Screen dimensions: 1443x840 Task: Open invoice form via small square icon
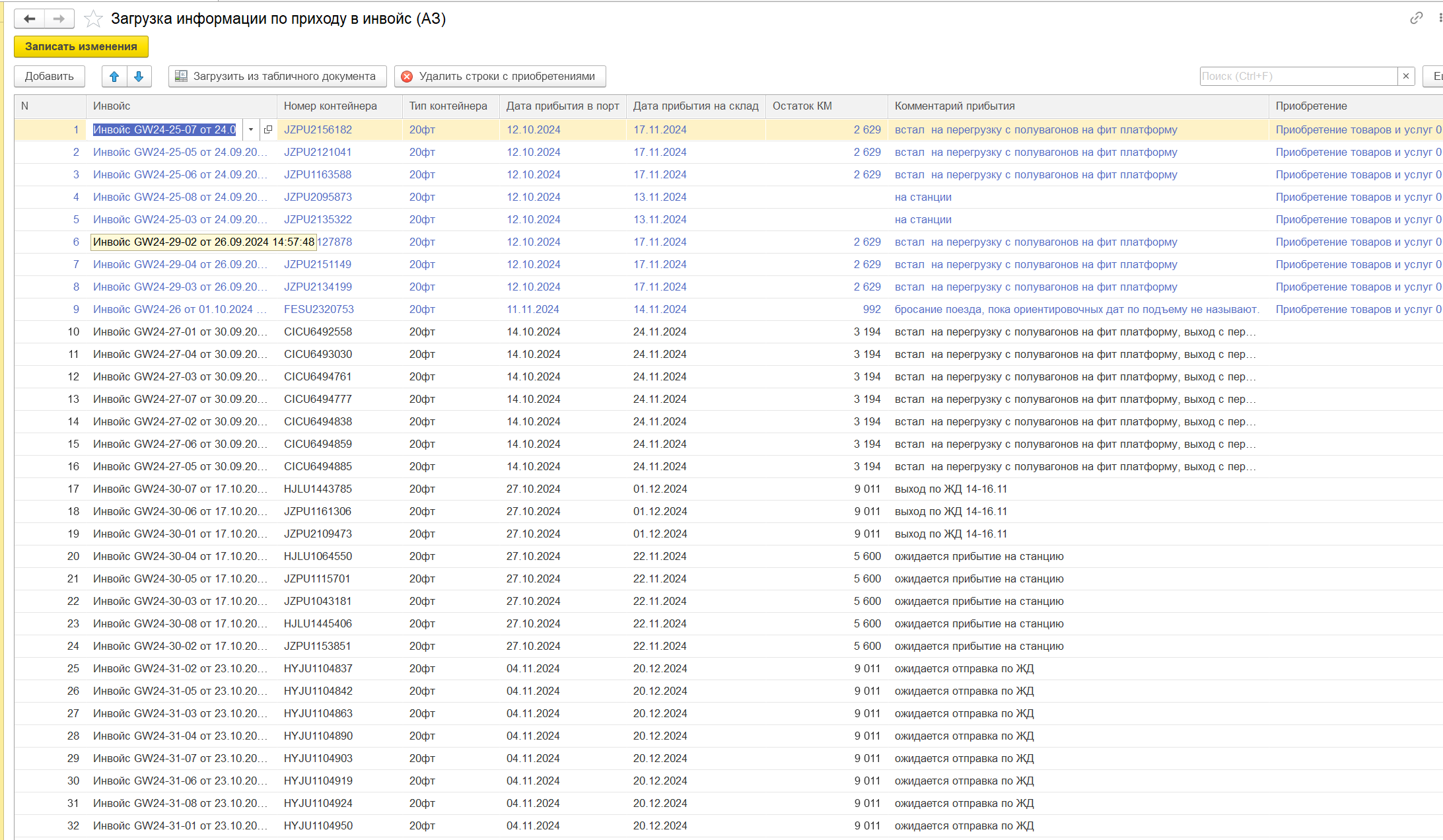tap(268, 130)
